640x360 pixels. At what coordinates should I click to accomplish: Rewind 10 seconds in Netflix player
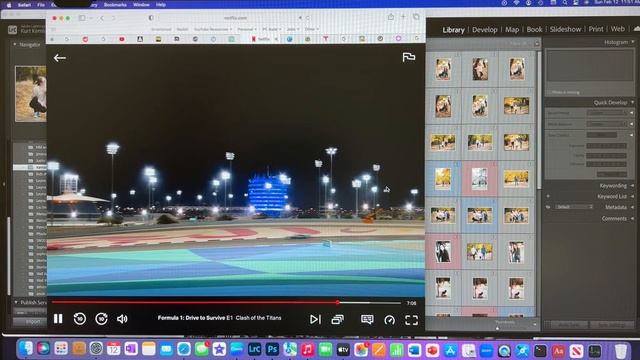[x=80, y=319]
